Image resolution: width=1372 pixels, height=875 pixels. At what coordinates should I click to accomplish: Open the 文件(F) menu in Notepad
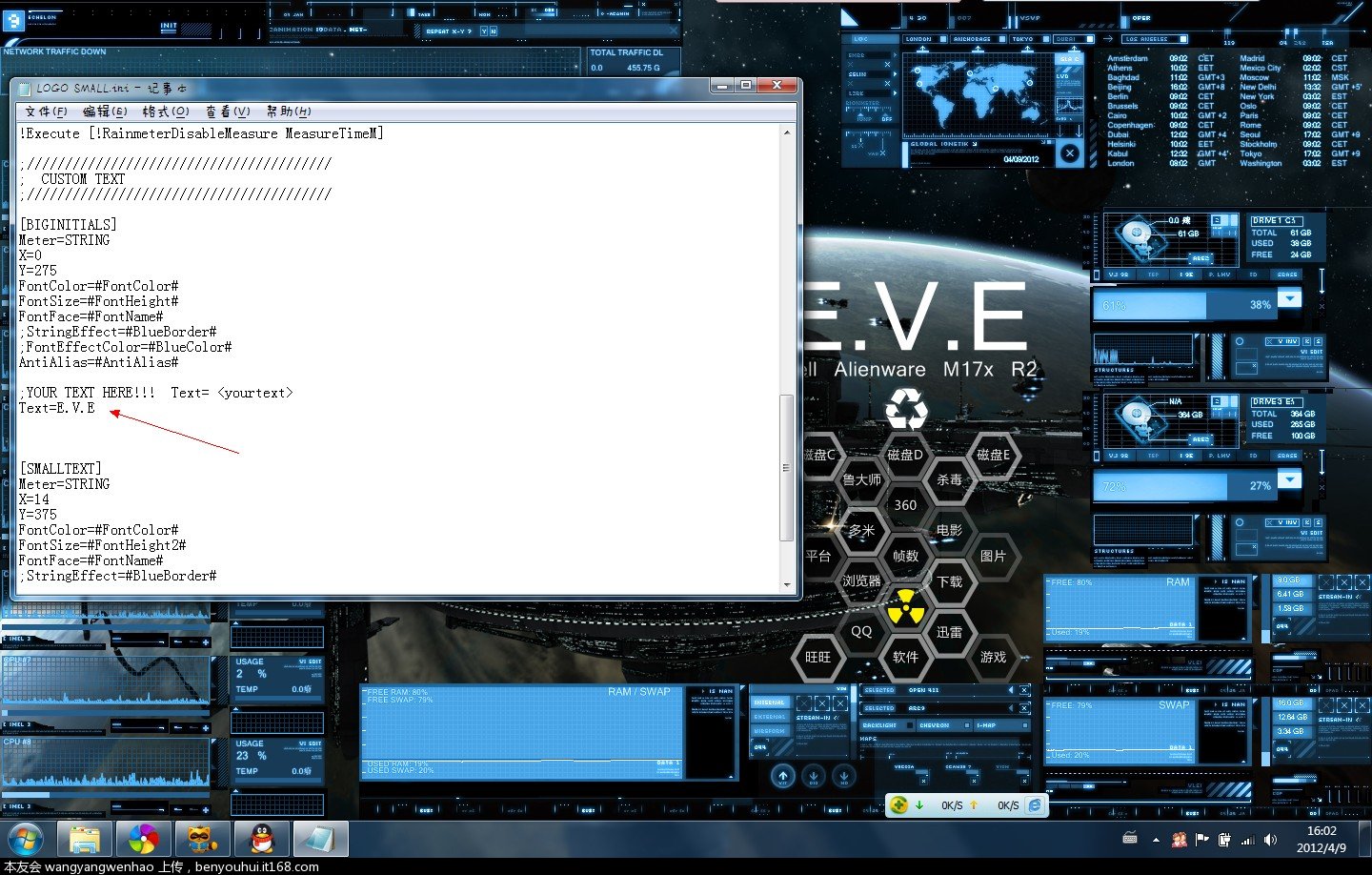(x=46, y=112)
